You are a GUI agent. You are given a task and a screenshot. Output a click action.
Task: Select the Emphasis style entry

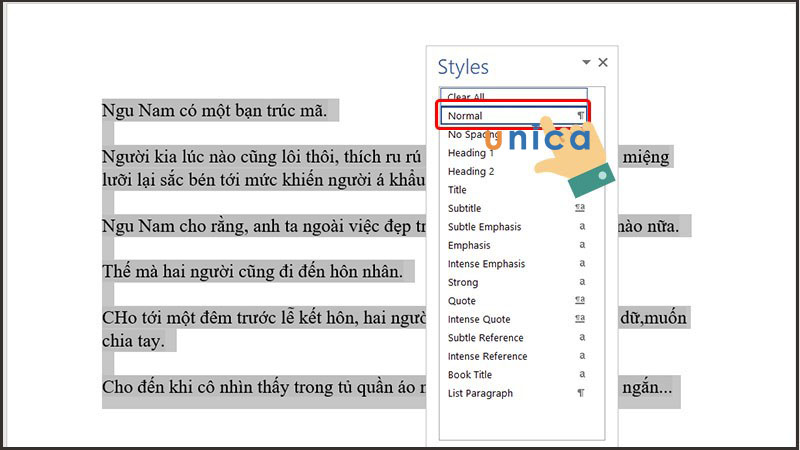(513, 245)
